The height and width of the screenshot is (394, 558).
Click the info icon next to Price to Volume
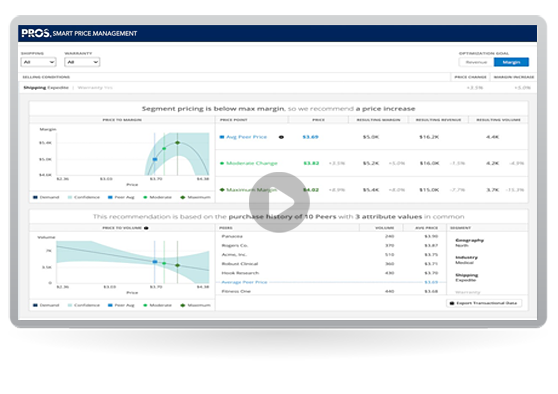pyautogui.click(x=146, y=228)
